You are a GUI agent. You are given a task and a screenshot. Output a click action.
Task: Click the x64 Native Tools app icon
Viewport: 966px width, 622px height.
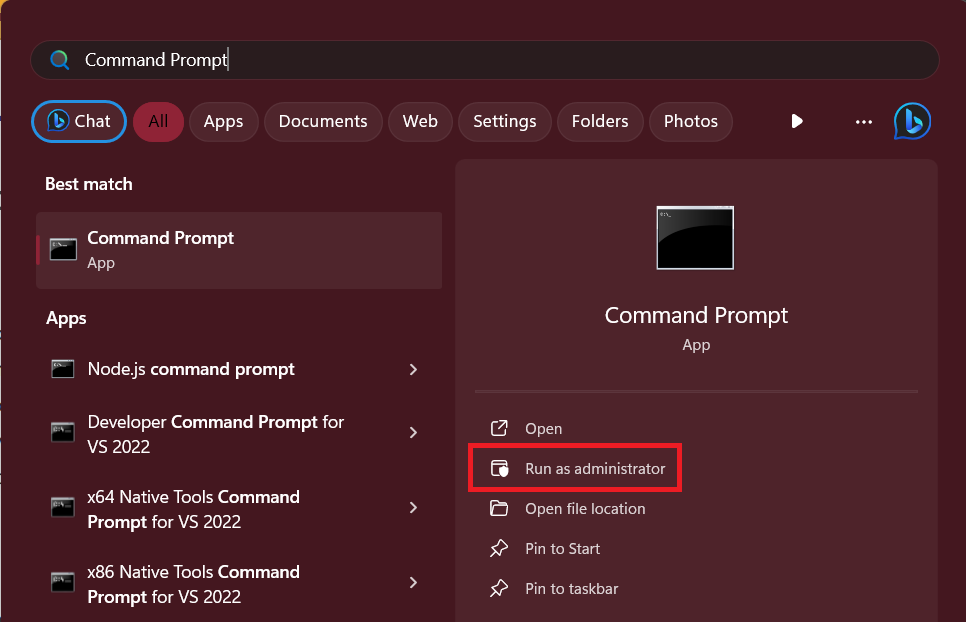(63, 508)
